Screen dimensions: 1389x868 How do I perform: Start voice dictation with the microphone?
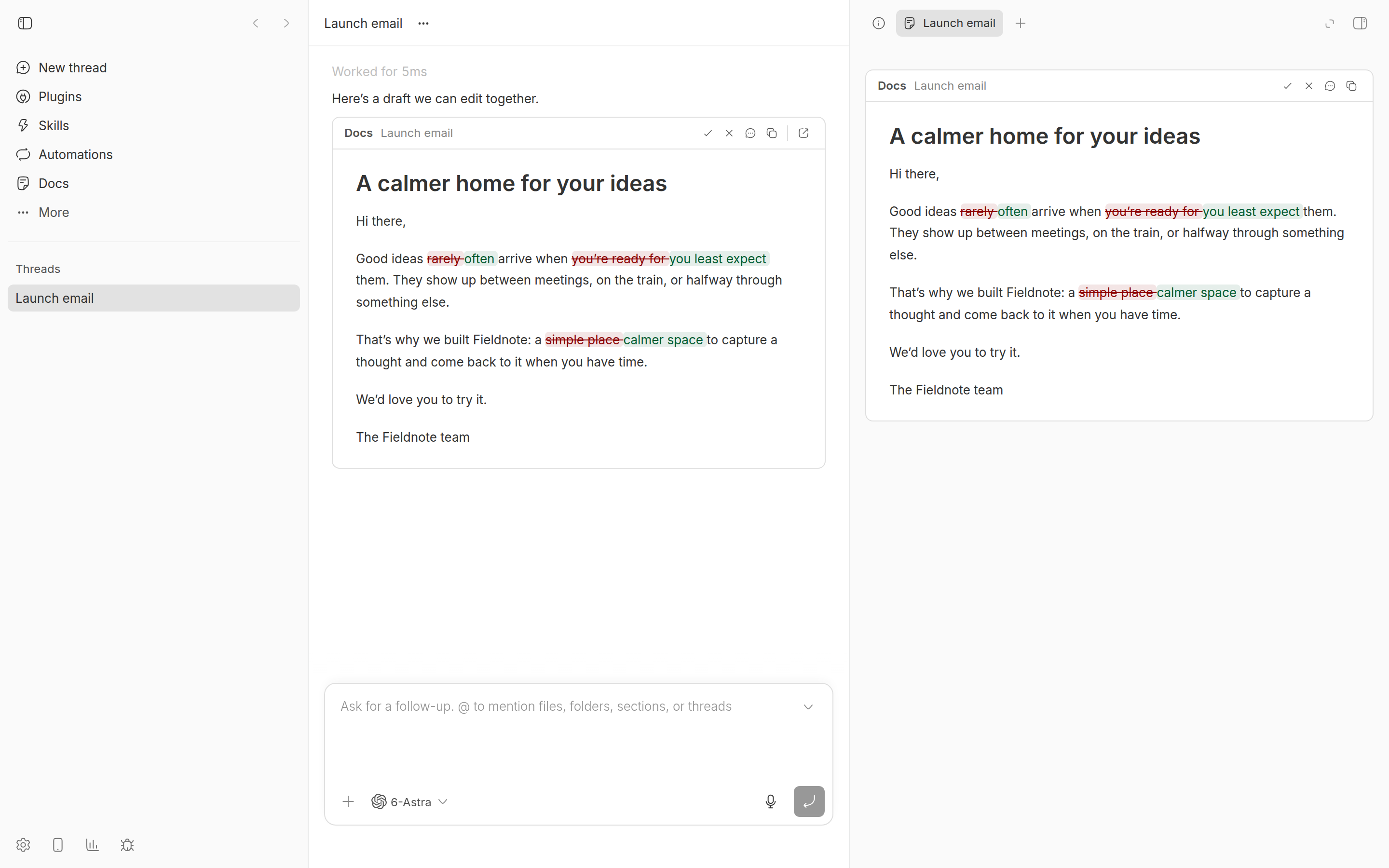pos(770,801)
